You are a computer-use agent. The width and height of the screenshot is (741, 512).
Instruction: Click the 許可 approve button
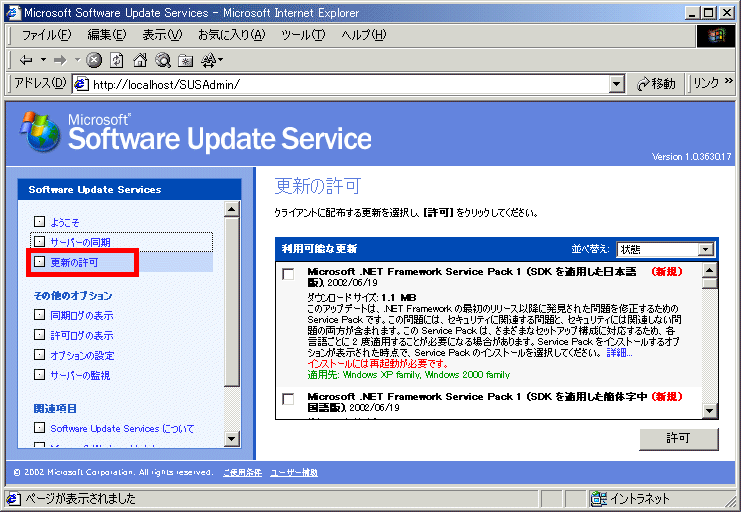(x=678, y=439)
